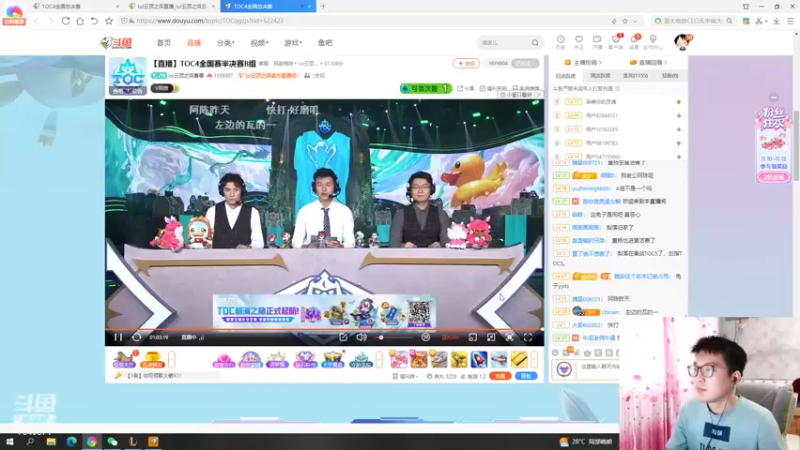Click the share link under stream title
This screenshot has width=800, height=450.
coord(465,88)
